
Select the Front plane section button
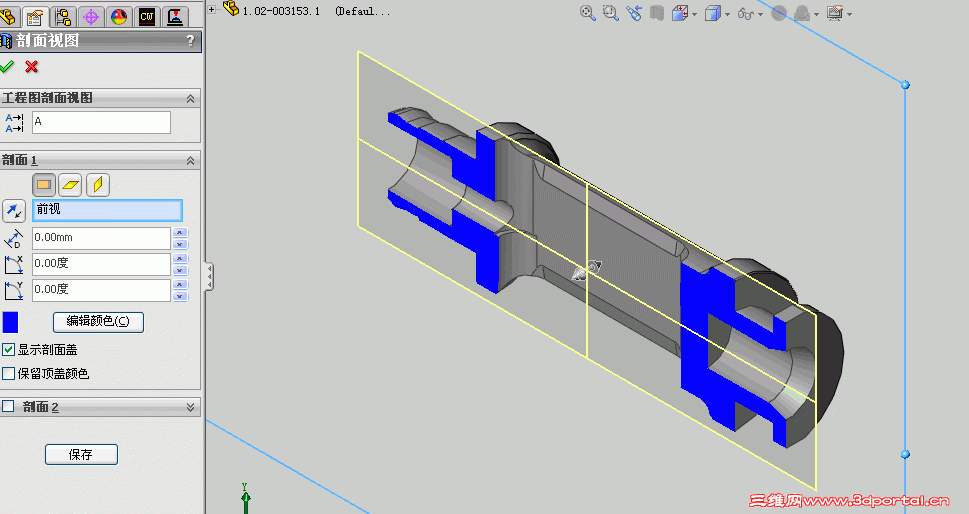click(x=44, y=185)
